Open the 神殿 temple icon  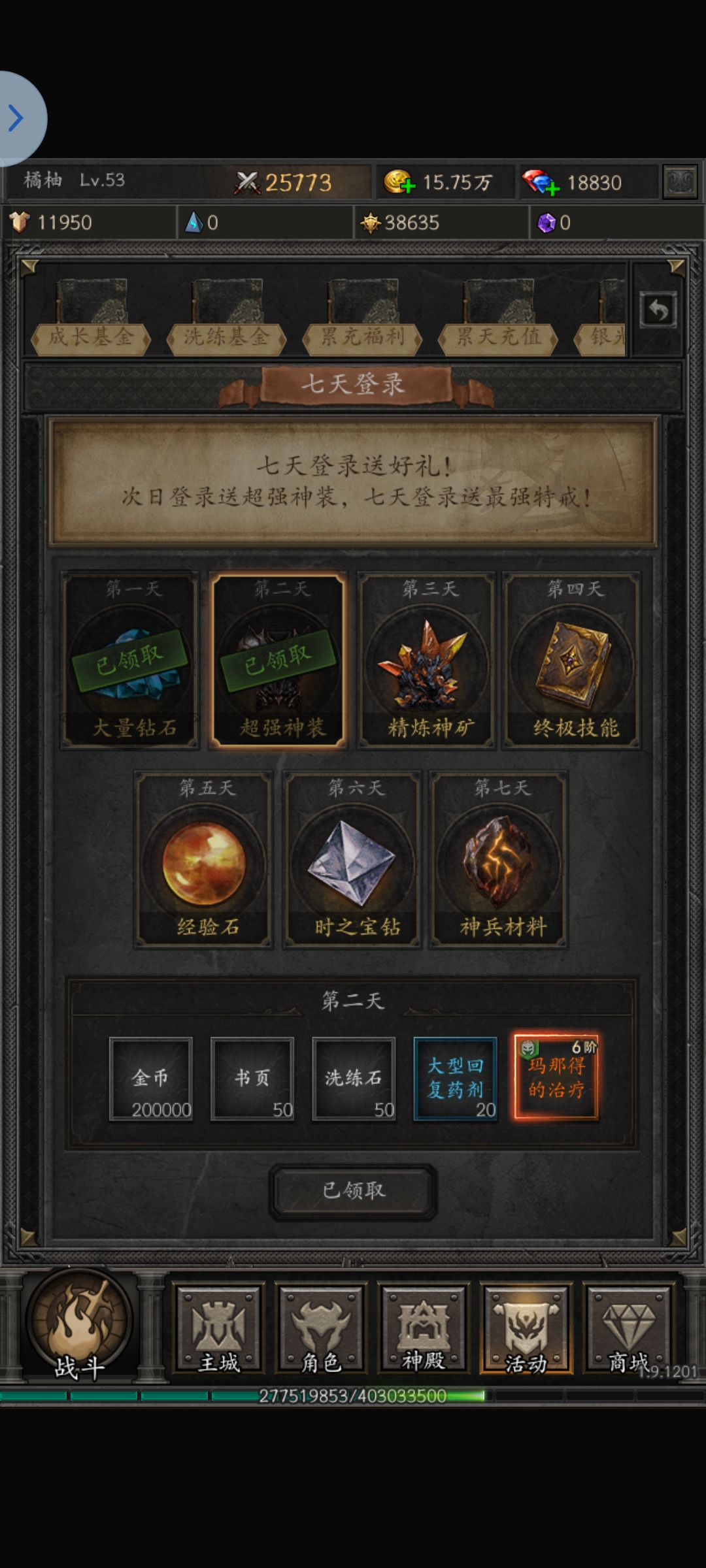(x=423, y=1328)
